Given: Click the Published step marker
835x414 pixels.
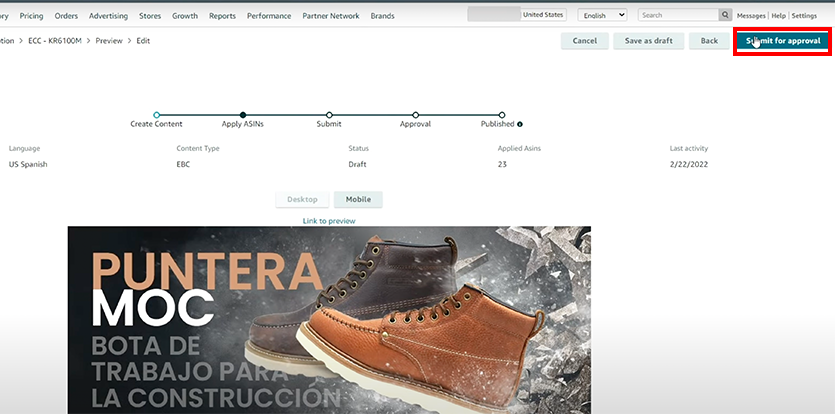Looking at the screenshot, I should 502,115.
